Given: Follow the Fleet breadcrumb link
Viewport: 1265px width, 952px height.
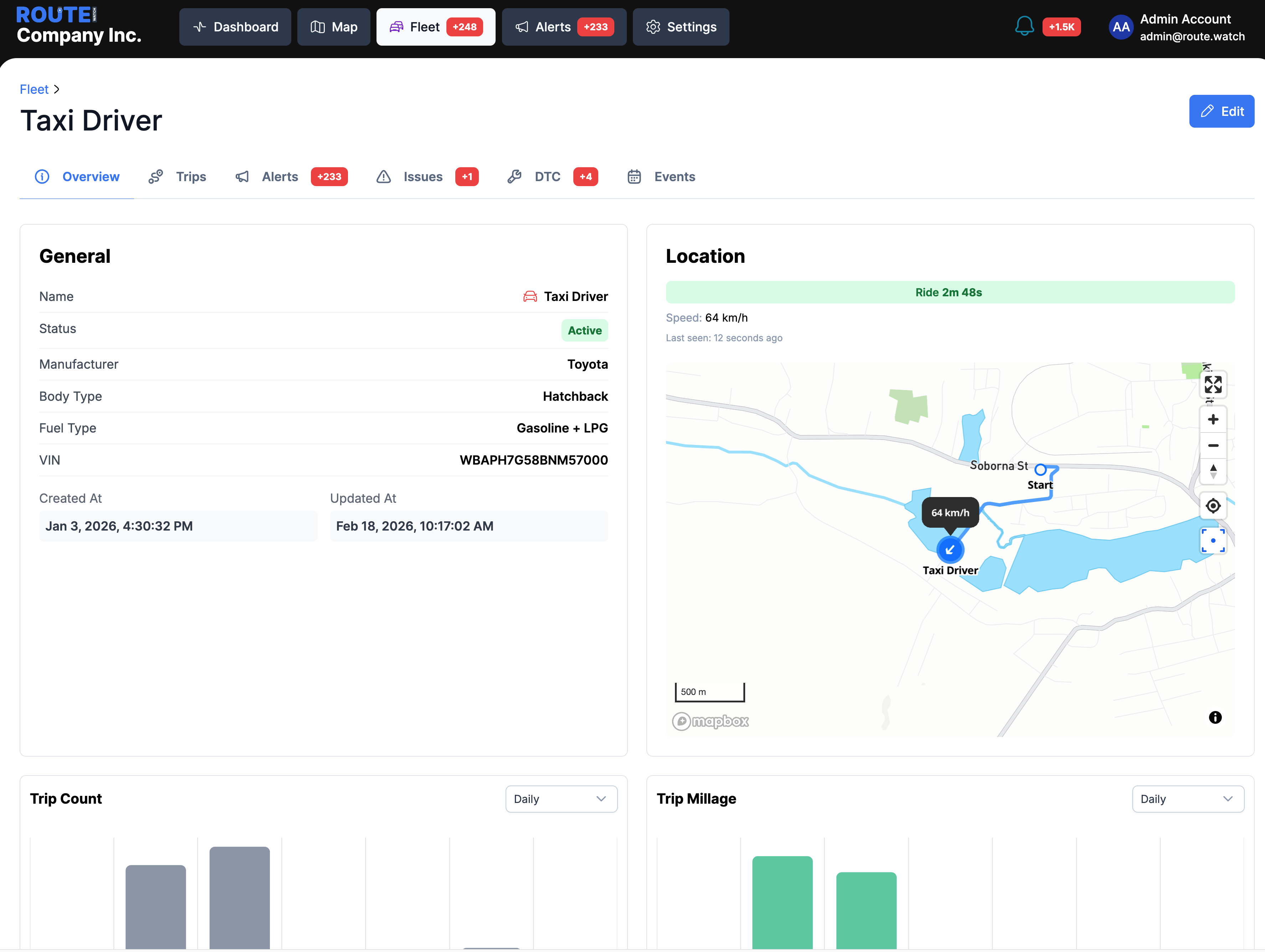Looking at the screenshot, I should click(x=34, y=89).
